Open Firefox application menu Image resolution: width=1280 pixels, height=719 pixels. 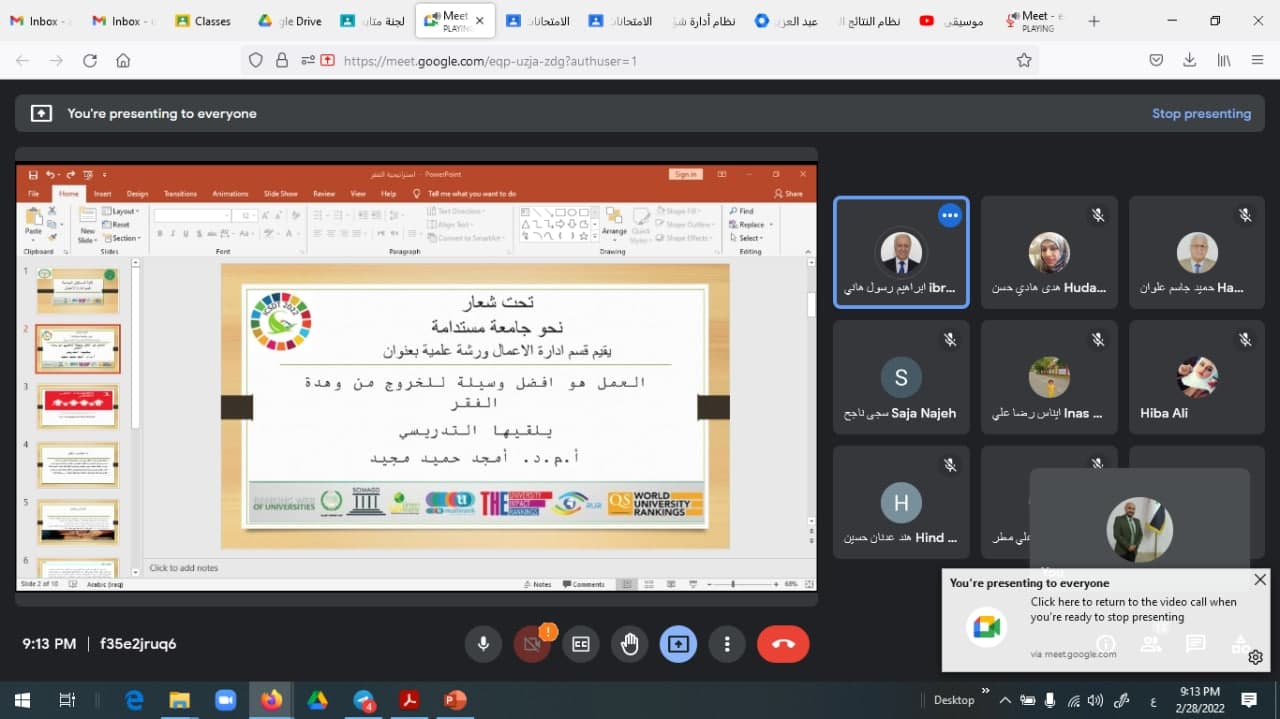coord(1257,61)
